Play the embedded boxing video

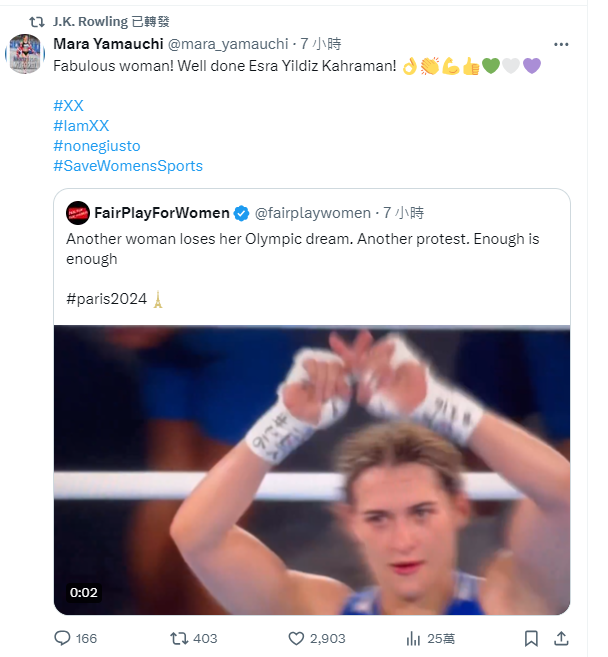[312, 470]
